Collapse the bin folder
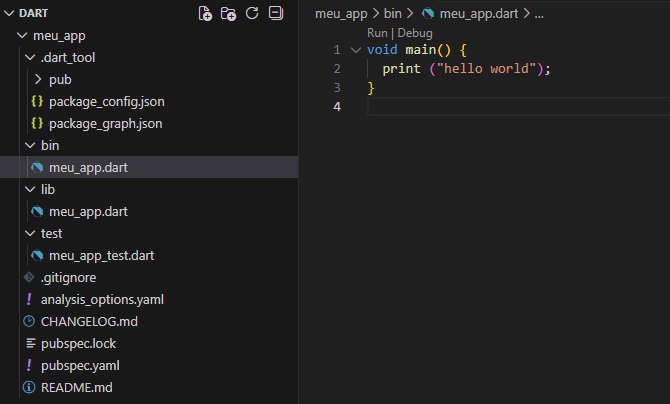Viewport: 670px width, 404px height. (30, 145)
